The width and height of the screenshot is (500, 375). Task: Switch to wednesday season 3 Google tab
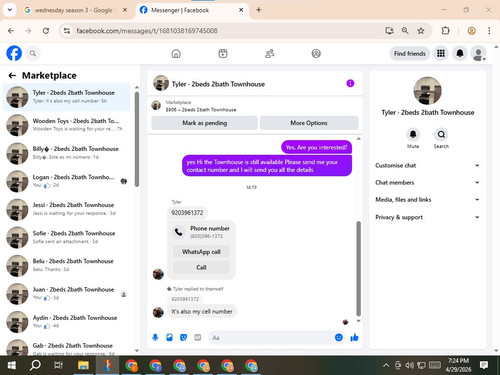coord(75,10)
